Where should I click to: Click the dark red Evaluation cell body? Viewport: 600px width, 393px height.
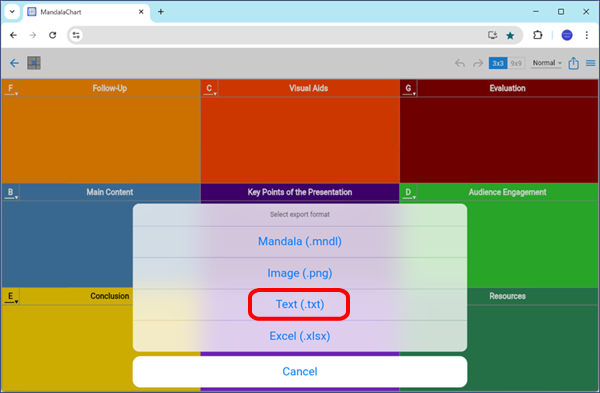[499, 140]
